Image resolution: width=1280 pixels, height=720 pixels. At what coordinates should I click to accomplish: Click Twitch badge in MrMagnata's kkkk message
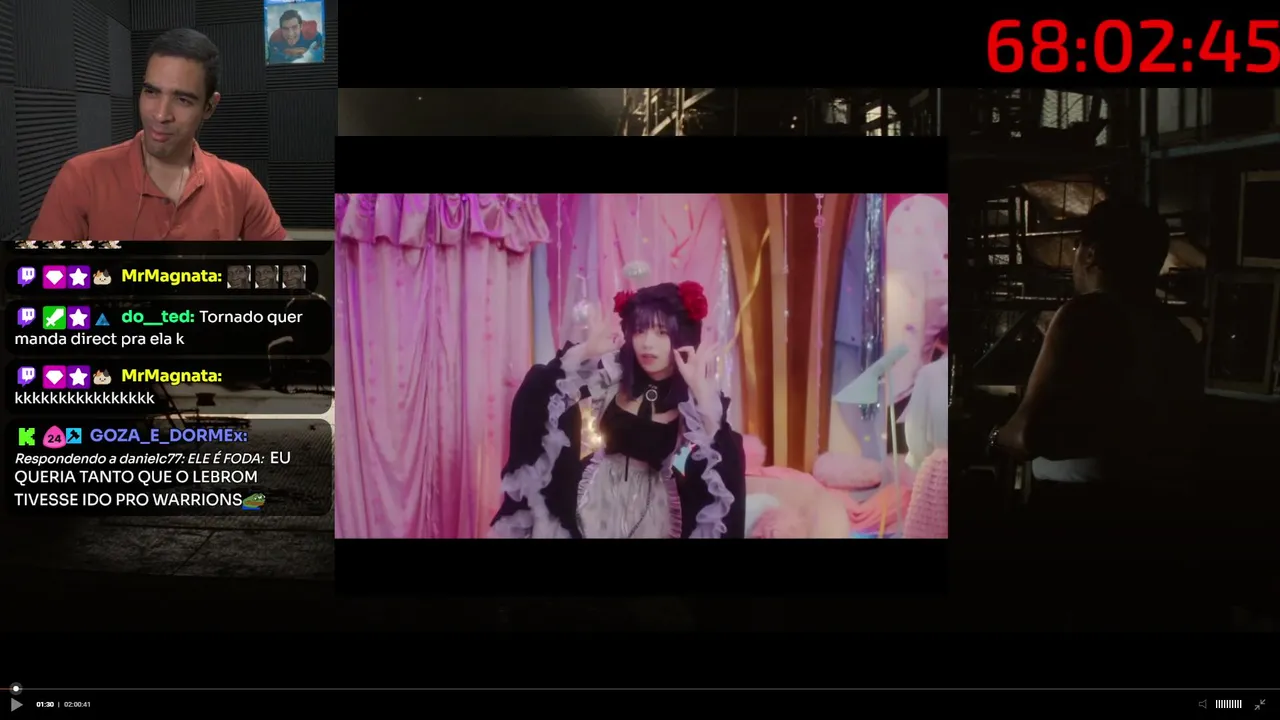27,377
